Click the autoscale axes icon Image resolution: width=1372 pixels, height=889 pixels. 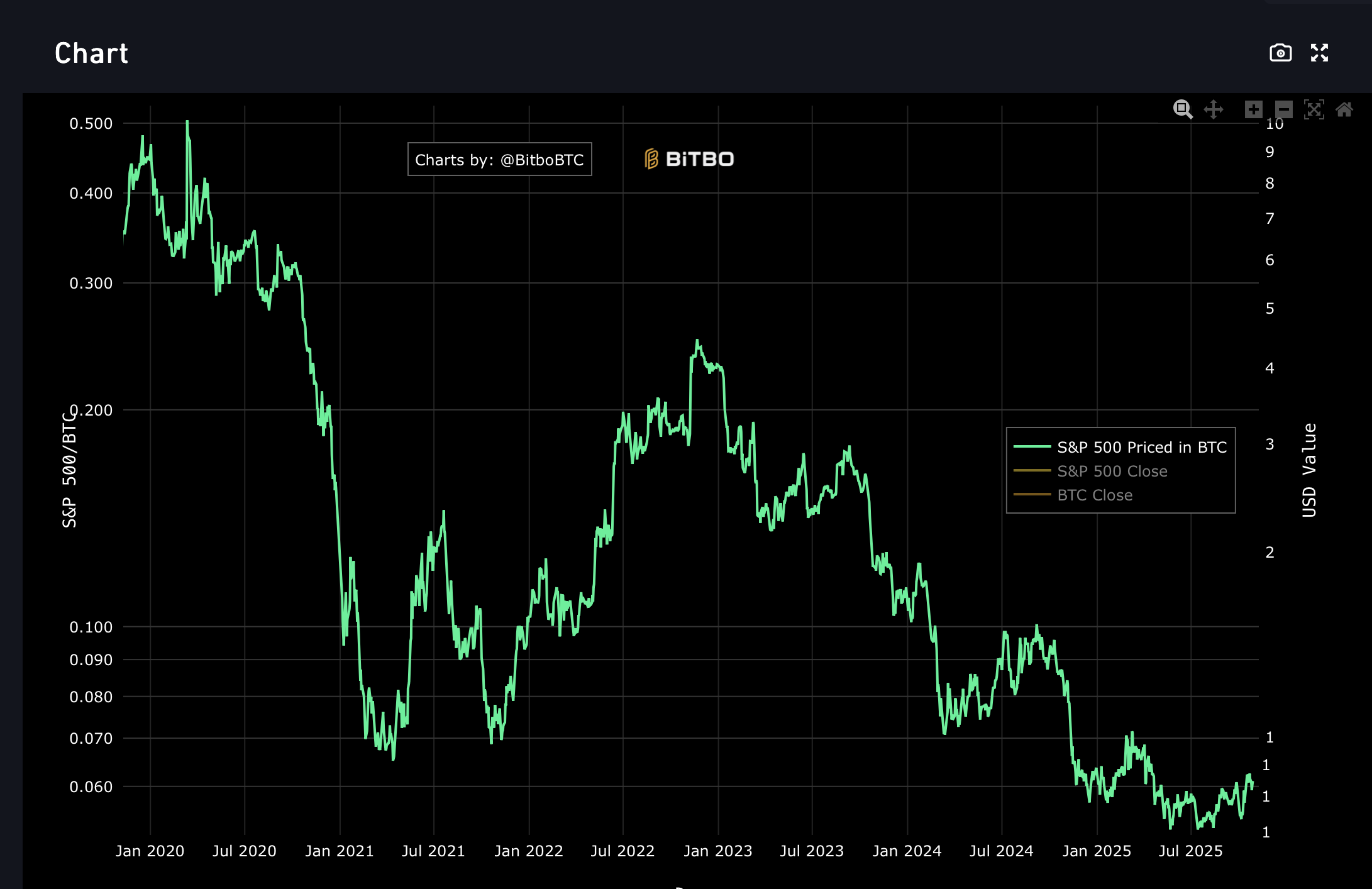1314,109
